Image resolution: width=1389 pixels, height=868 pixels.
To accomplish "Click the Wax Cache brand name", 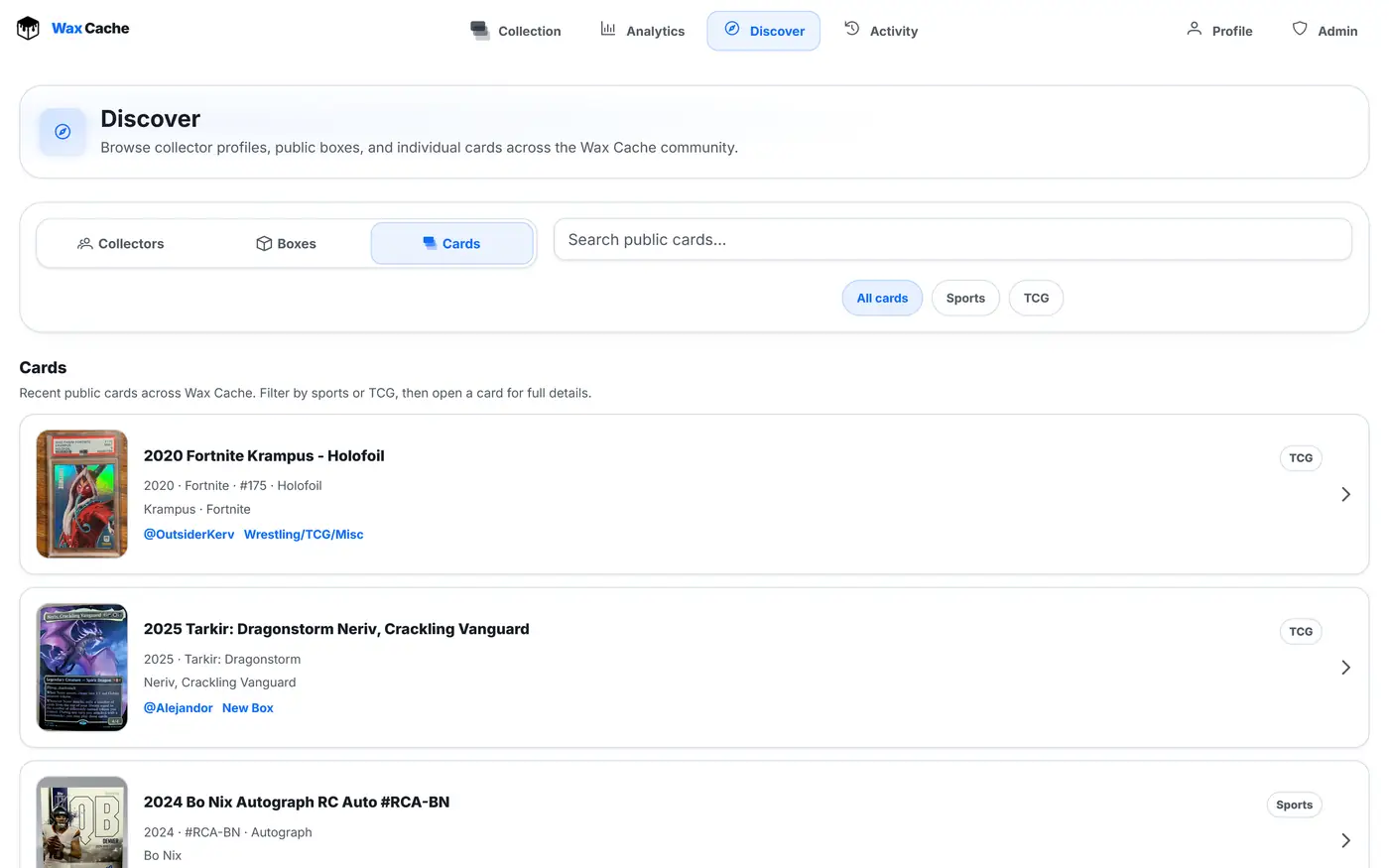I will [x=90, y=29].
